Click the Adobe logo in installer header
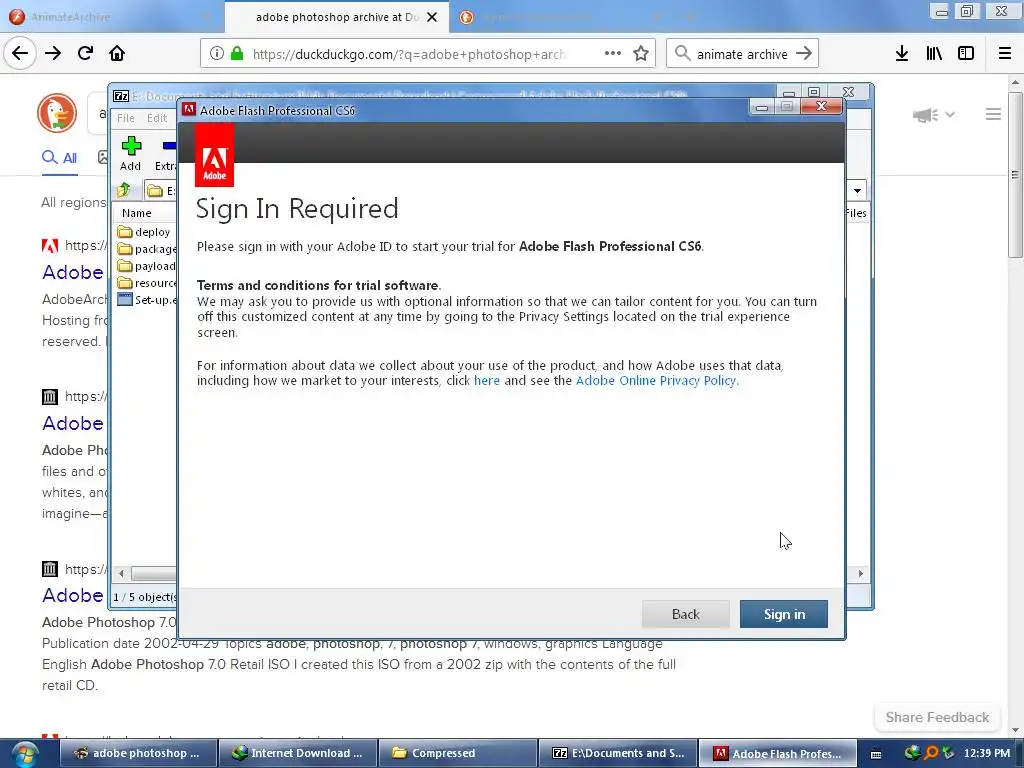1024x768 pixels. pyautogui.click(x=214, y=155)
